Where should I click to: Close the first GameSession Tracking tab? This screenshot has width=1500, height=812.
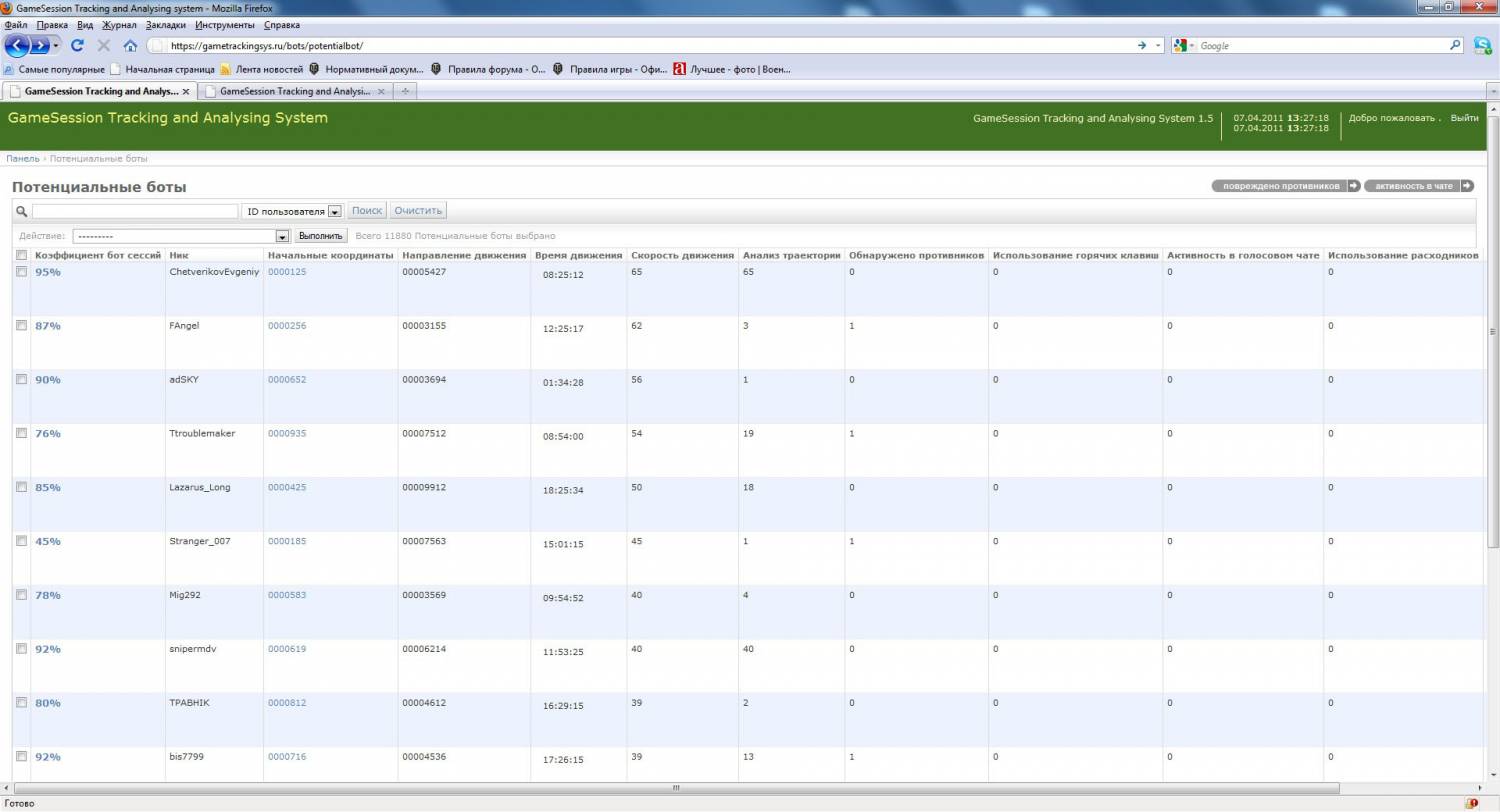click(x=185, y=91)
